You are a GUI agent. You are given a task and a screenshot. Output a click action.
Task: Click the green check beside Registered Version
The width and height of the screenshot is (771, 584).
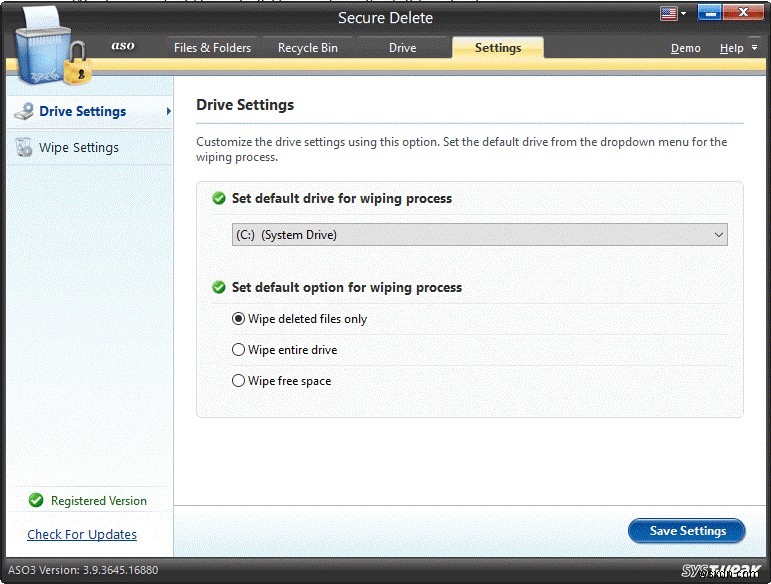36,501
